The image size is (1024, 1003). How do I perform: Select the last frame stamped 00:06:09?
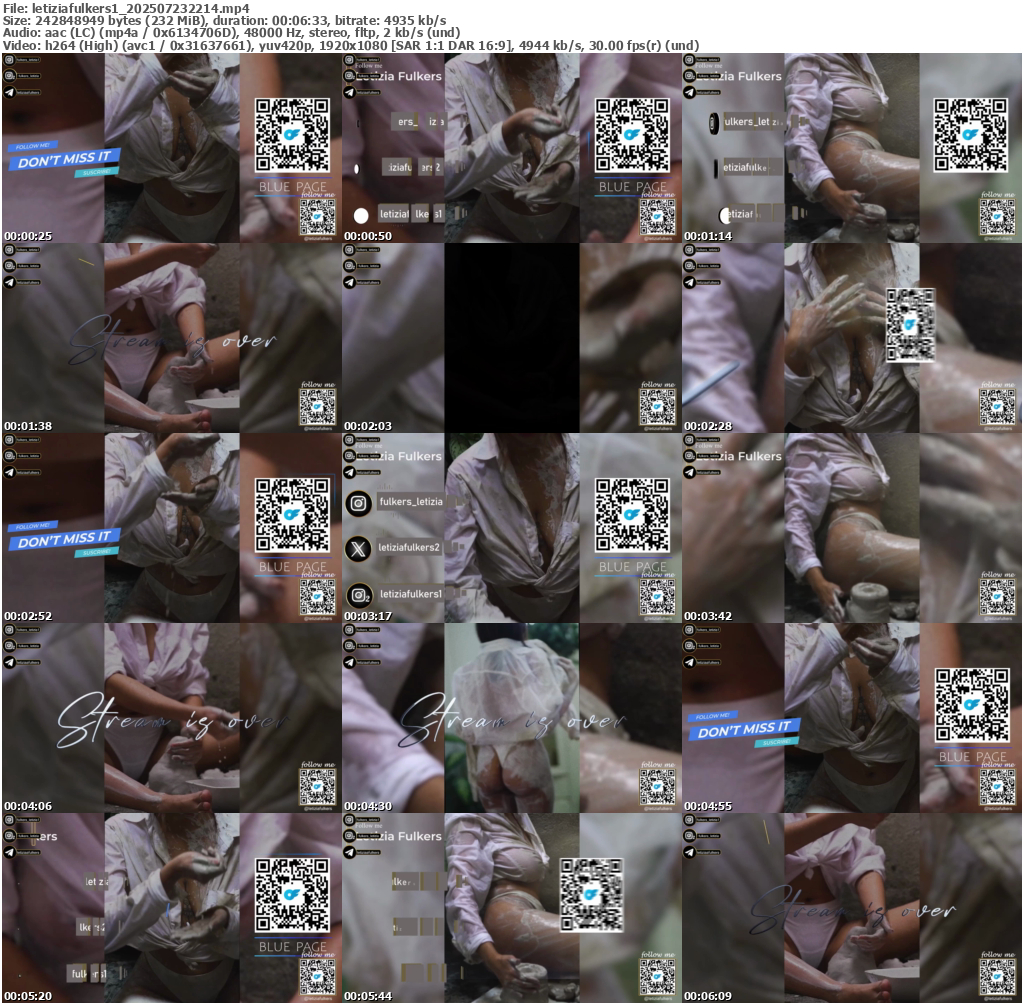coord(852,908)
